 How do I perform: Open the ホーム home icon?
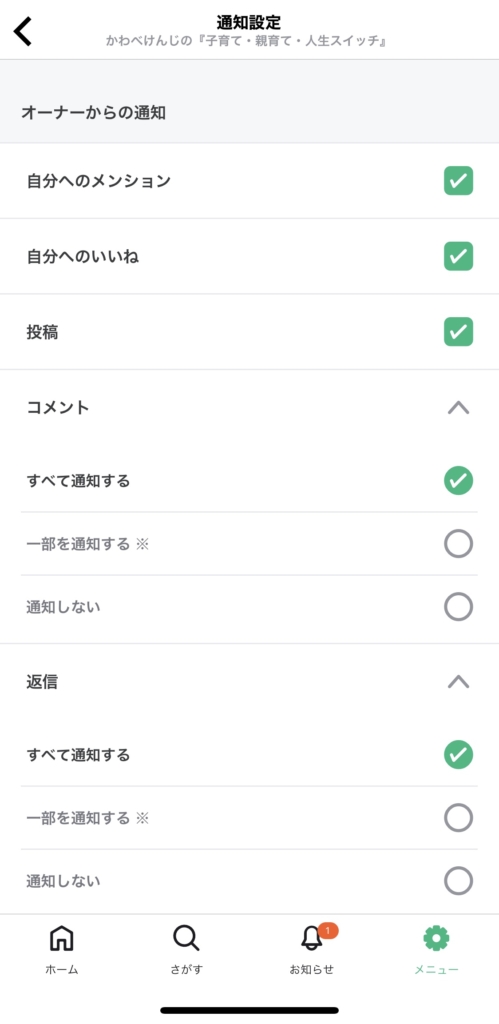coord(61,938)
